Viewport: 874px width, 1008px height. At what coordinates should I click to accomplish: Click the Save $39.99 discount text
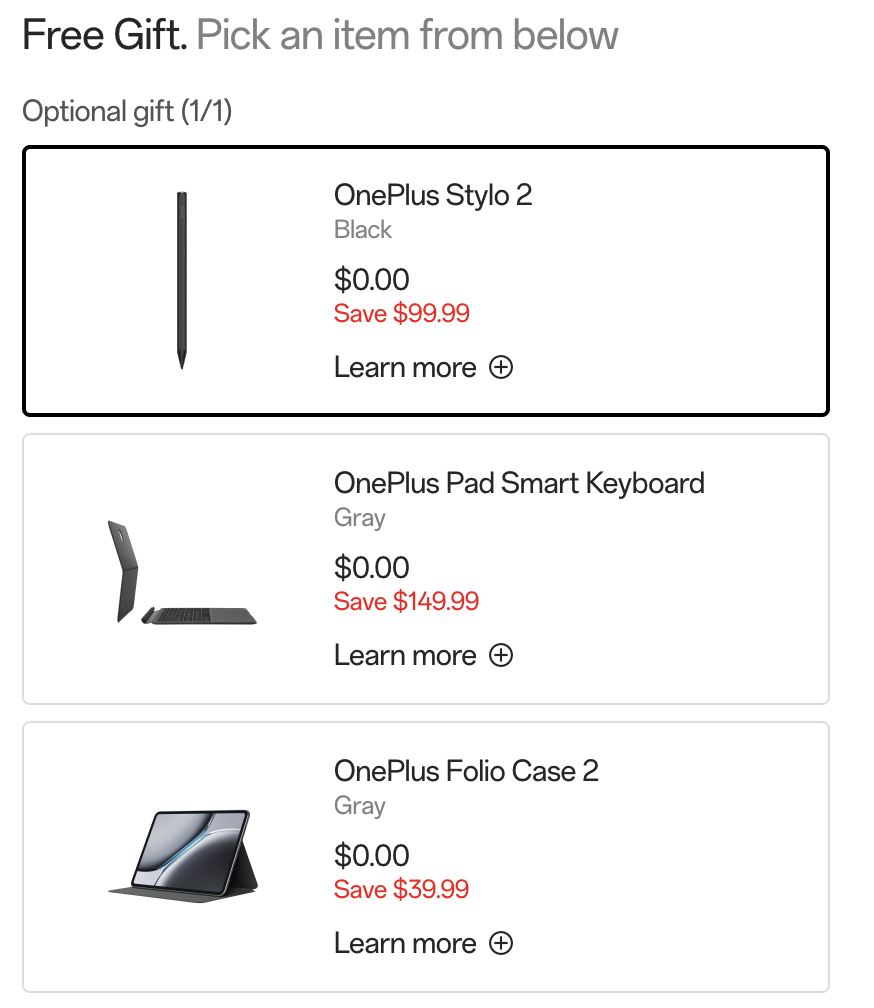coord(402,889)
